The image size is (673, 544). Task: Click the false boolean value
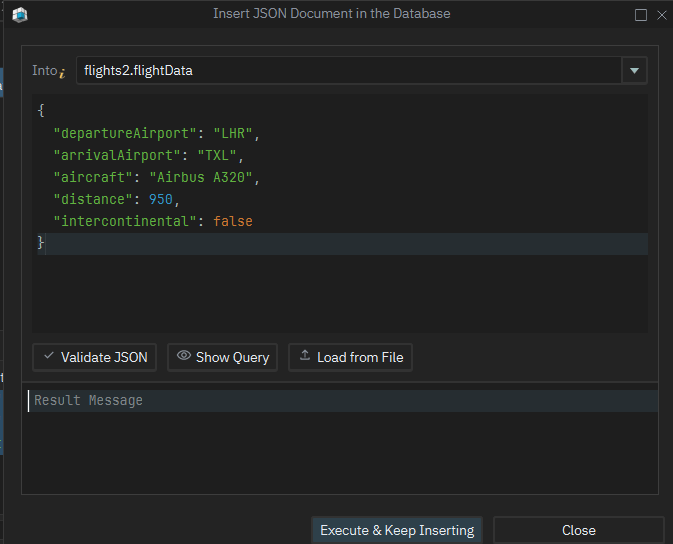coord(233,221)
